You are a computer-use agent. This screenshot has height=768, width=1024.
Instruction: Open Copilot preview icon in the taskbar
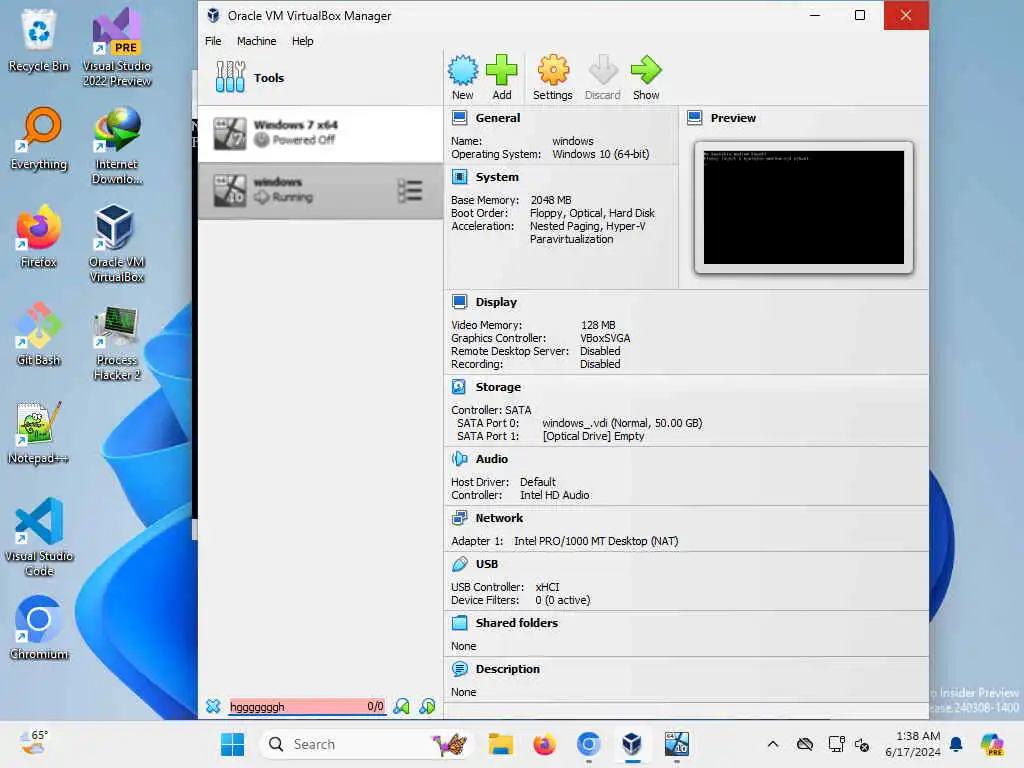click(x=991, y=744)
